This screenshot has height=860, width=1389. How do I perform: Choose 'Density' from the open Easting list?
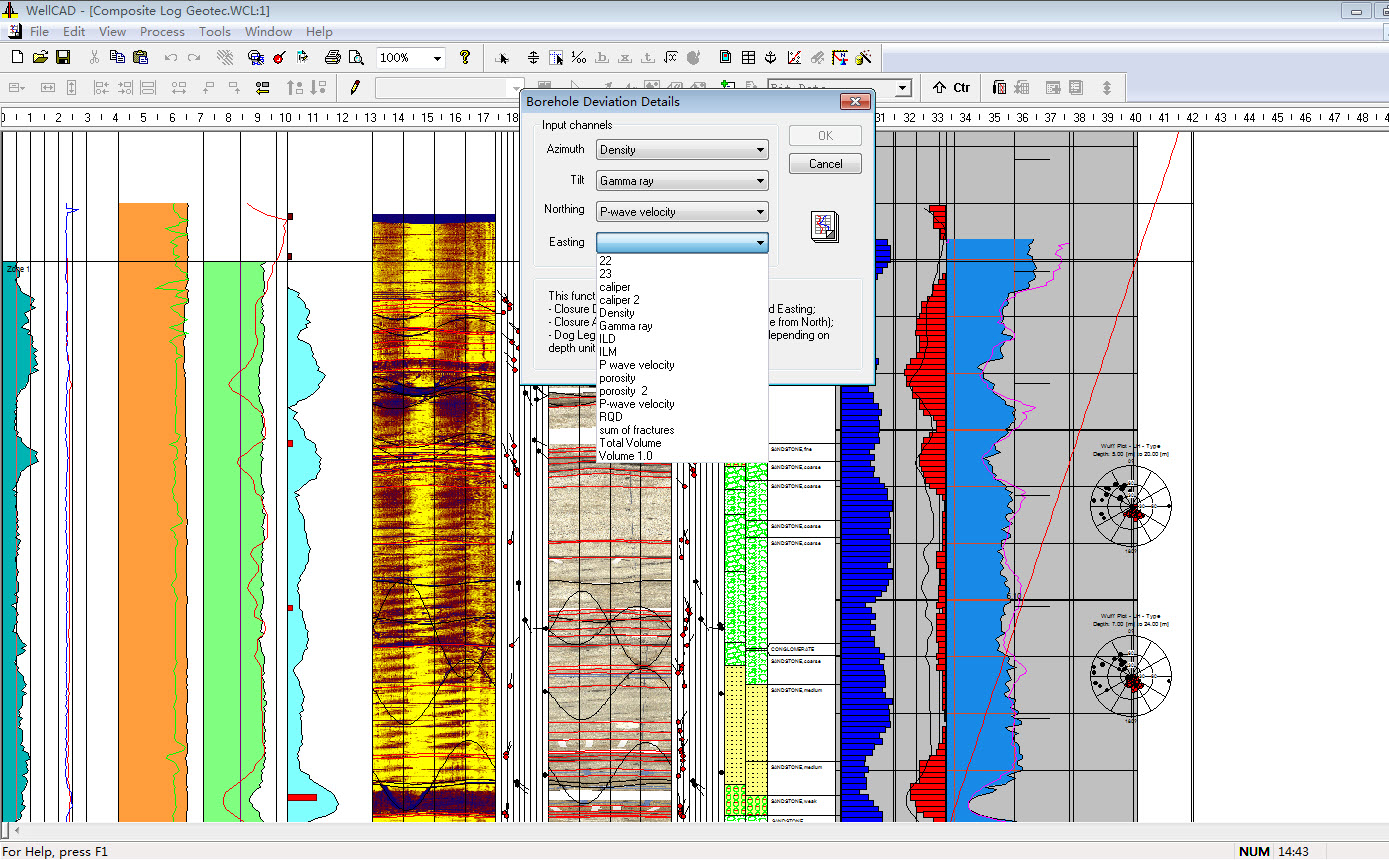(x=682, y=313)
